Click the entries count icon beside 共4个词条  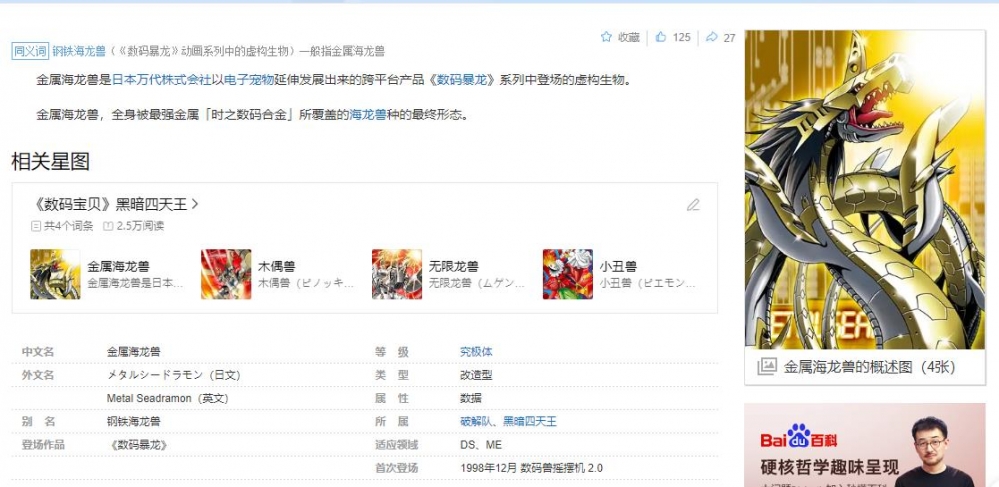(x=36, y=226)
